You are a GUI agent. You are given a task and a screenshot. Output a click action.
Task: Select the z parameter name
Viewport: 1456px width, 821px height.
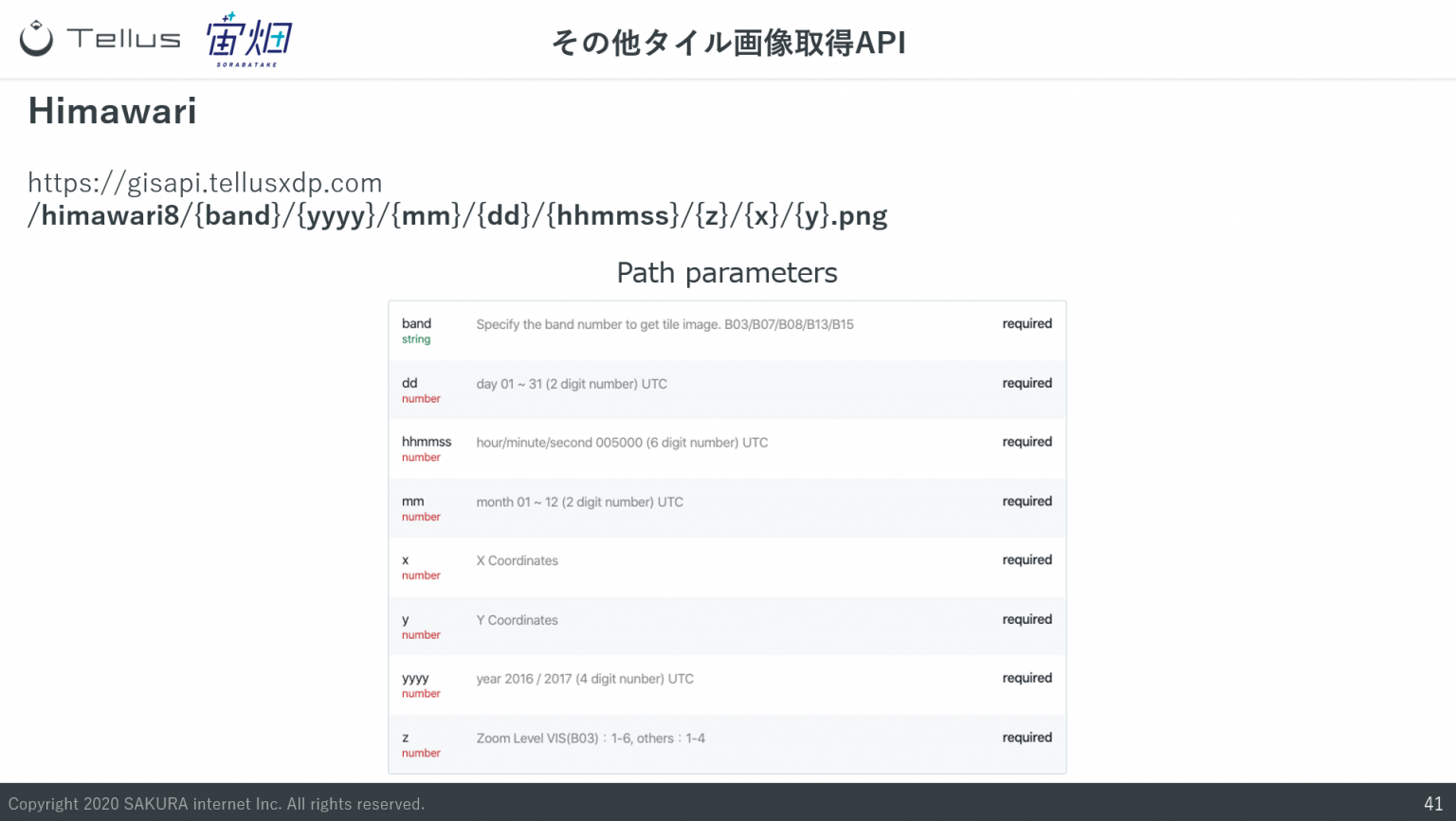[x=406, y=738]
